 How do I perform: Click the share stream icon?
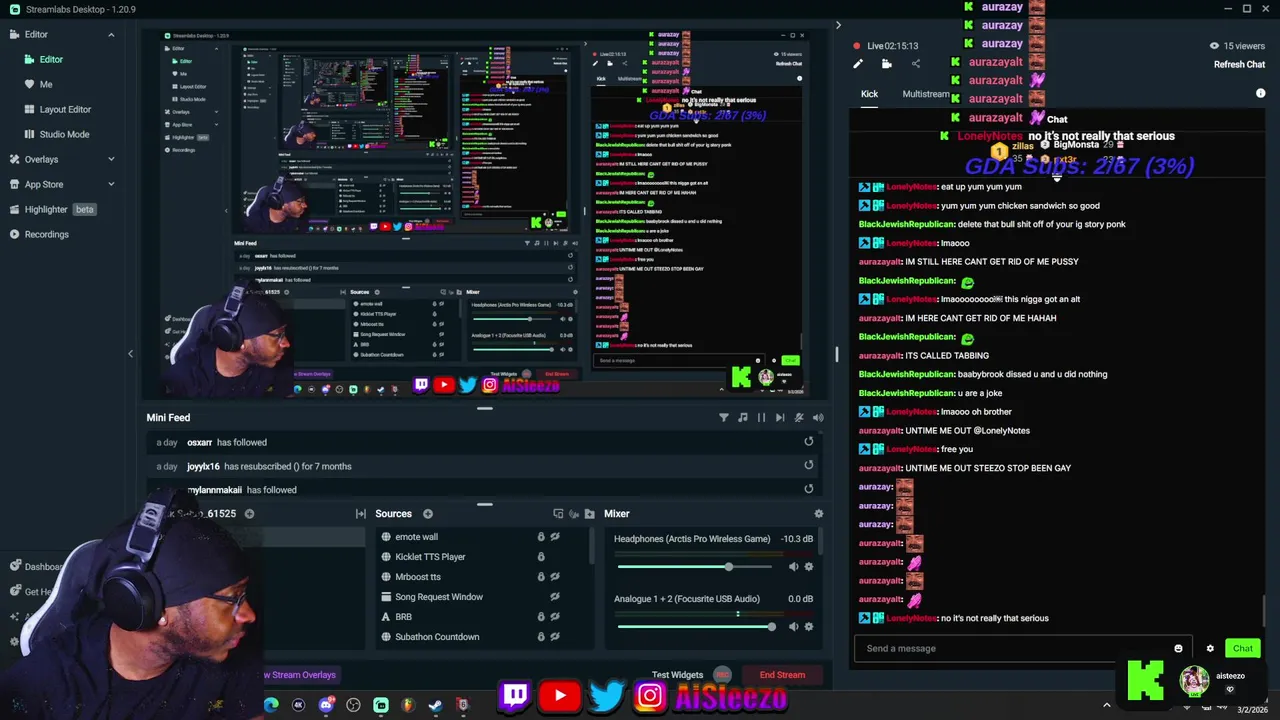915,64
